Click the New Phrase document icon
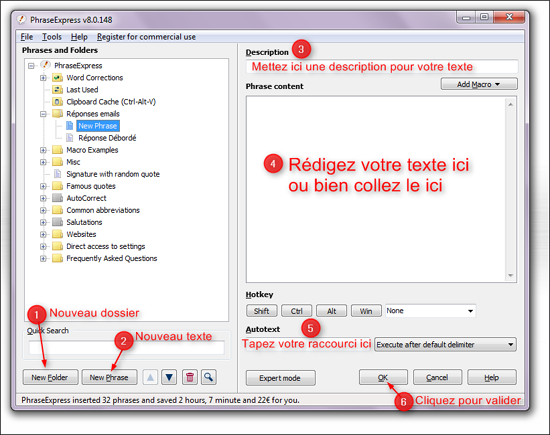 click(70, 126)
